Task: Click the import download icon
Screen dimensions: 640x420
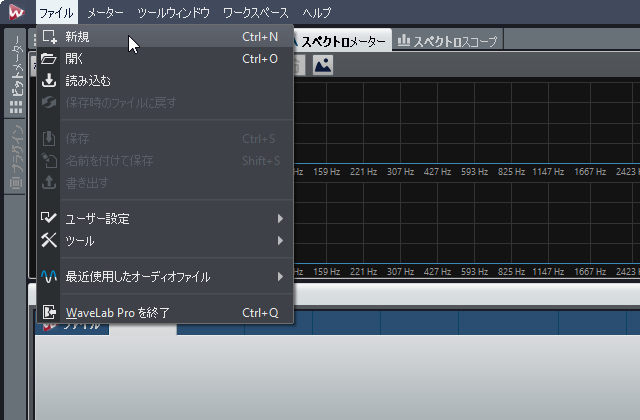Action: 49,80
